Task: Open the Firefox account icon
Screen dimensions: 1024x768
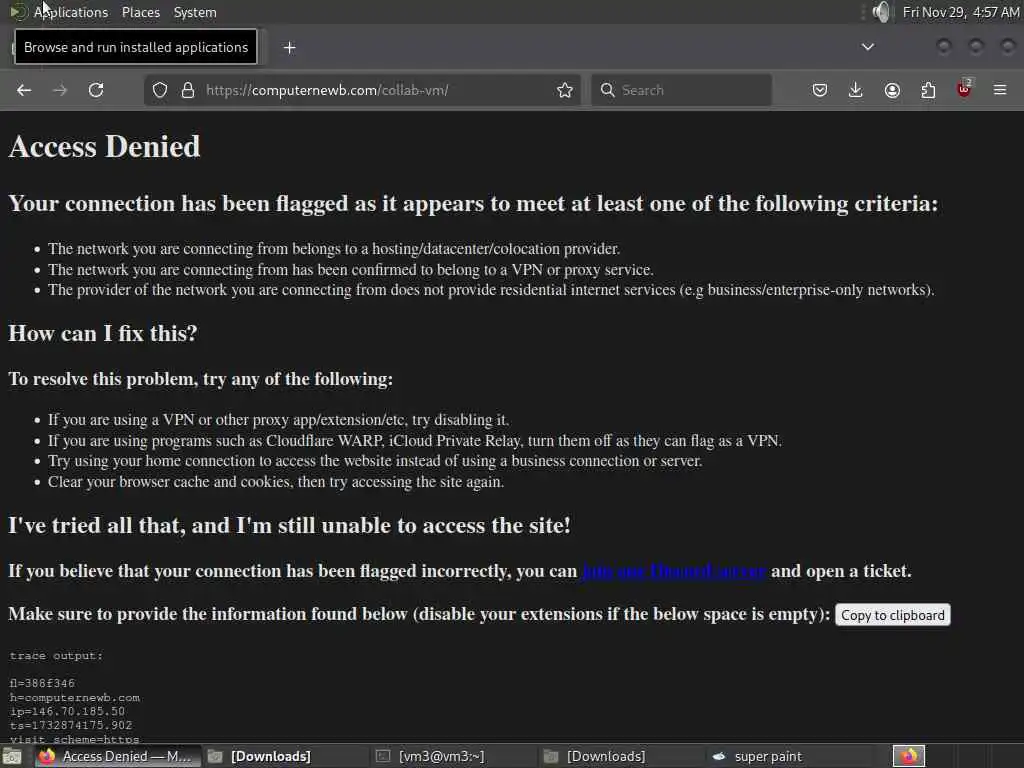Action: point(892,90)
